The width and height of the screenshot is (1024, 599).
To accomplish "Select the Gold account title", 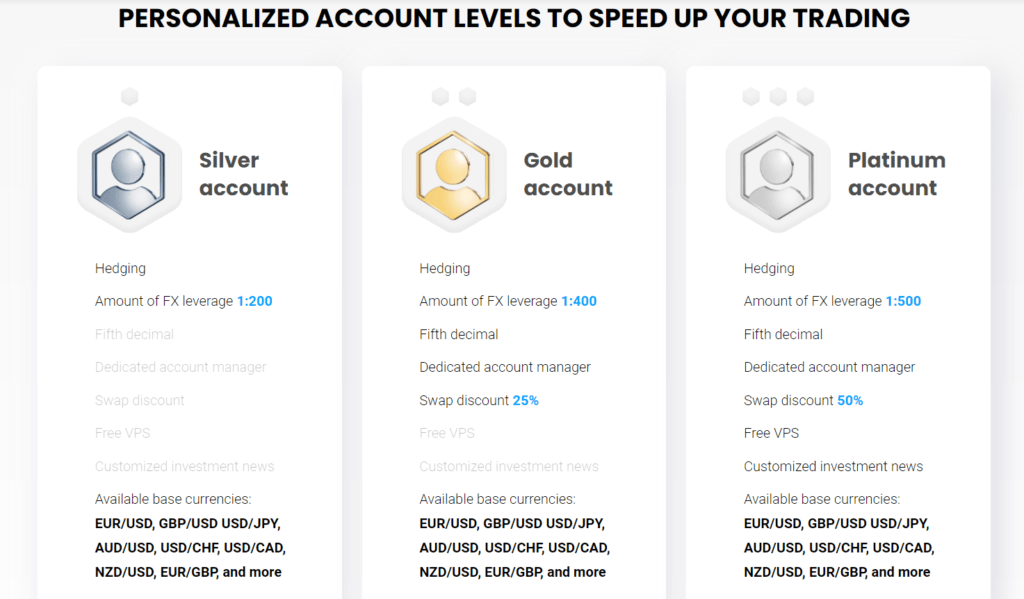I will (568, 174).
